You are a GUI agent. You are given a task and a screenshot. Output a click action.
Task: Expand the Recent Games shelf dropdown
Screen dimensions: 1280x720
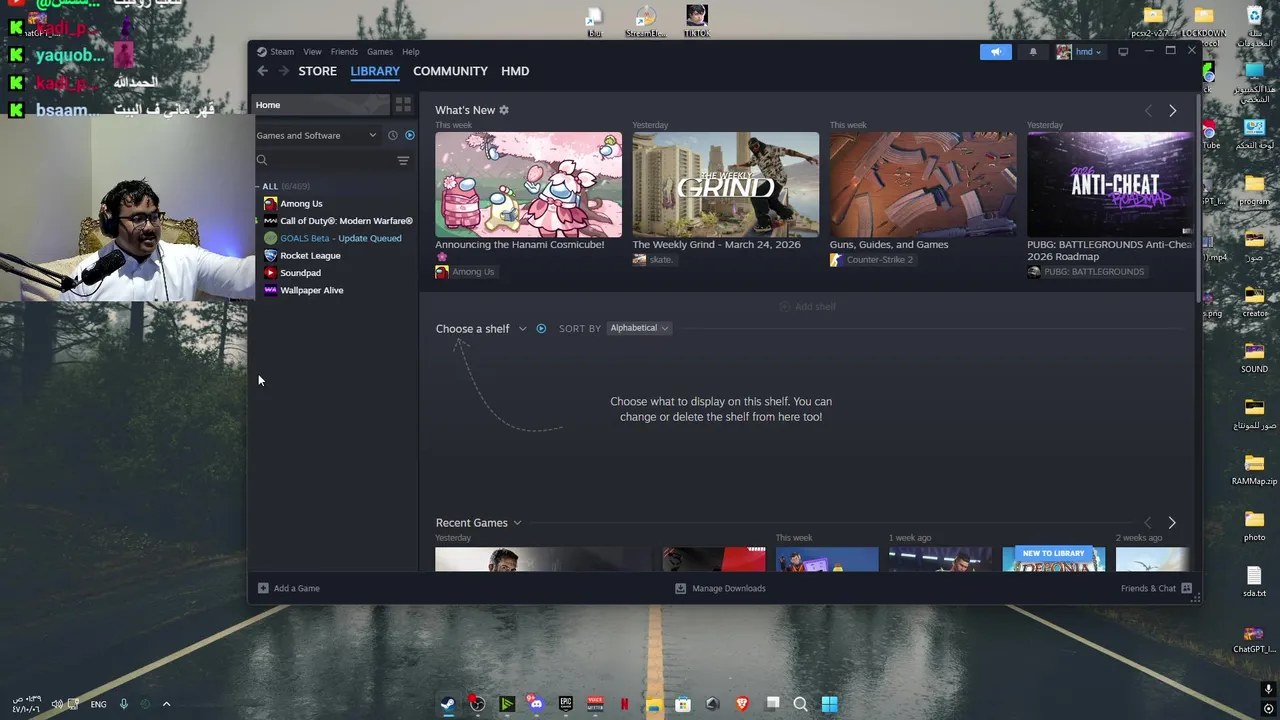[x=478, y=523]
